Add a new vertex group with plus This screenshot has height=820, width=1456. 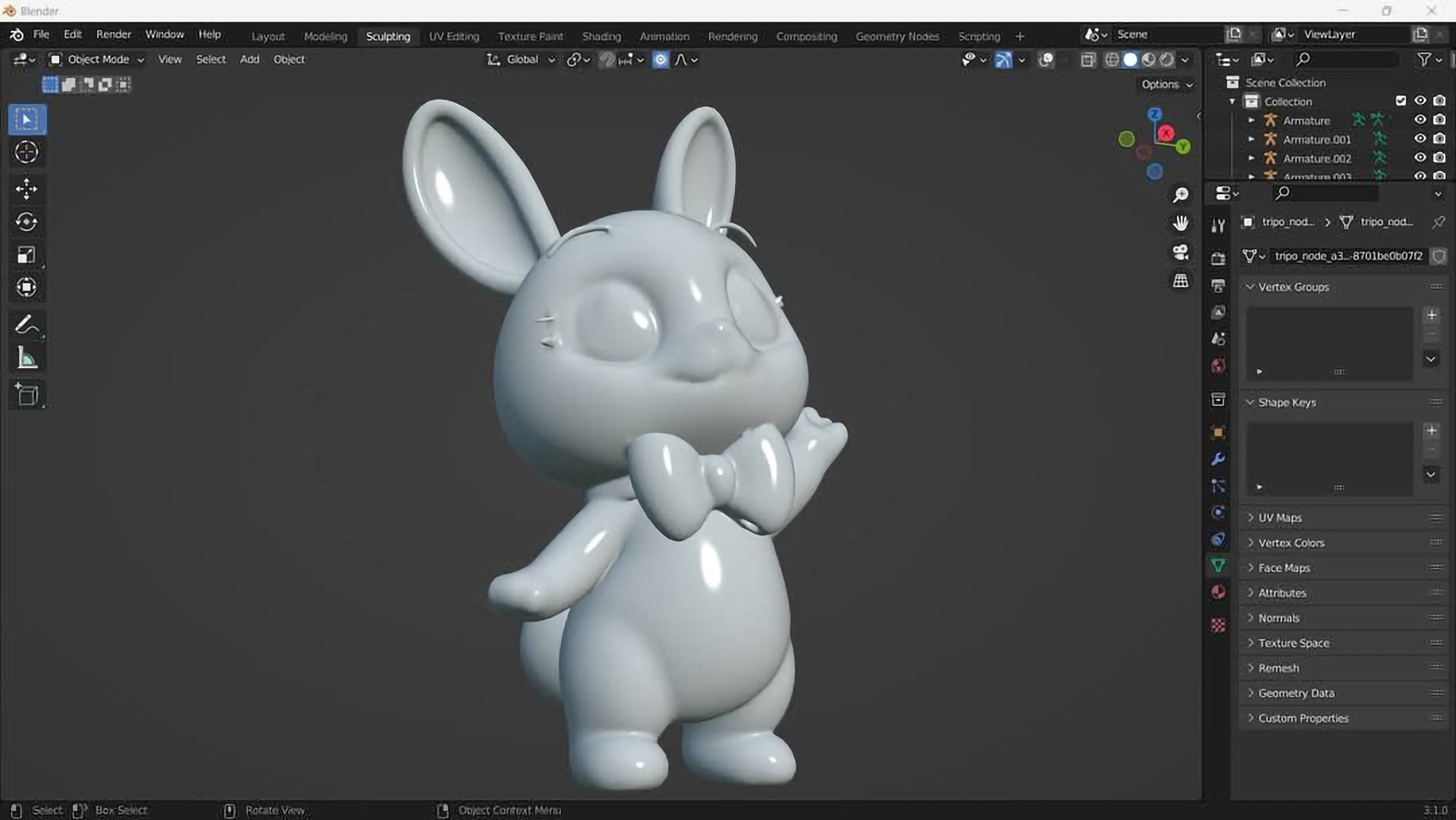pyautogui.click(x=1431, y=315)
